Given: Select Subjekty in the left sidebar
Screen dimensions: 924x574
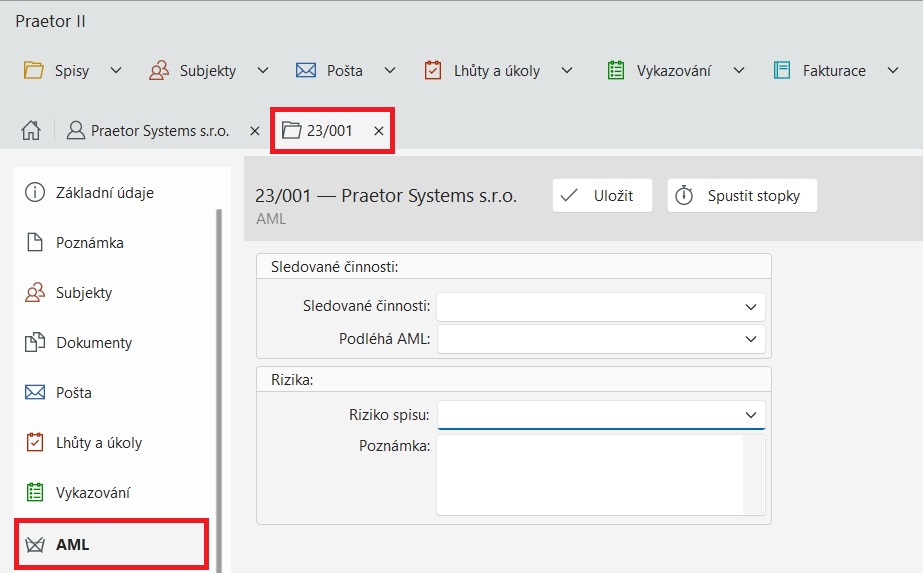Looking at the screenshot, I should (84, 293).
